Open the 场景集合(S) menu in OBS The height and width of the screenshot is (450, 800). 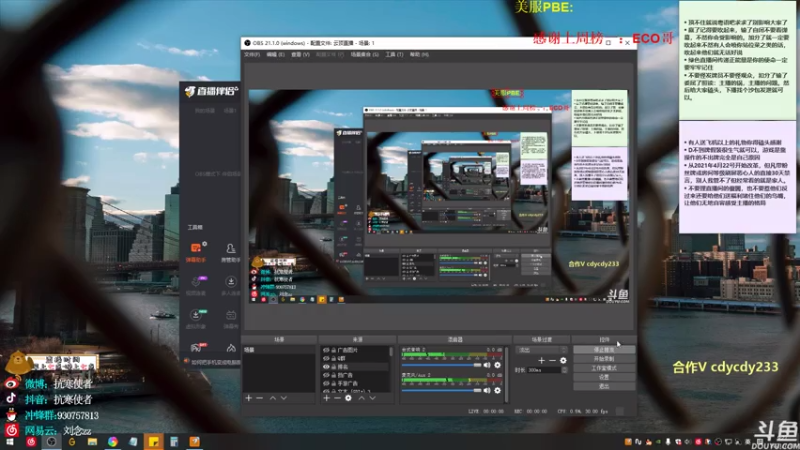click(364, 55)
